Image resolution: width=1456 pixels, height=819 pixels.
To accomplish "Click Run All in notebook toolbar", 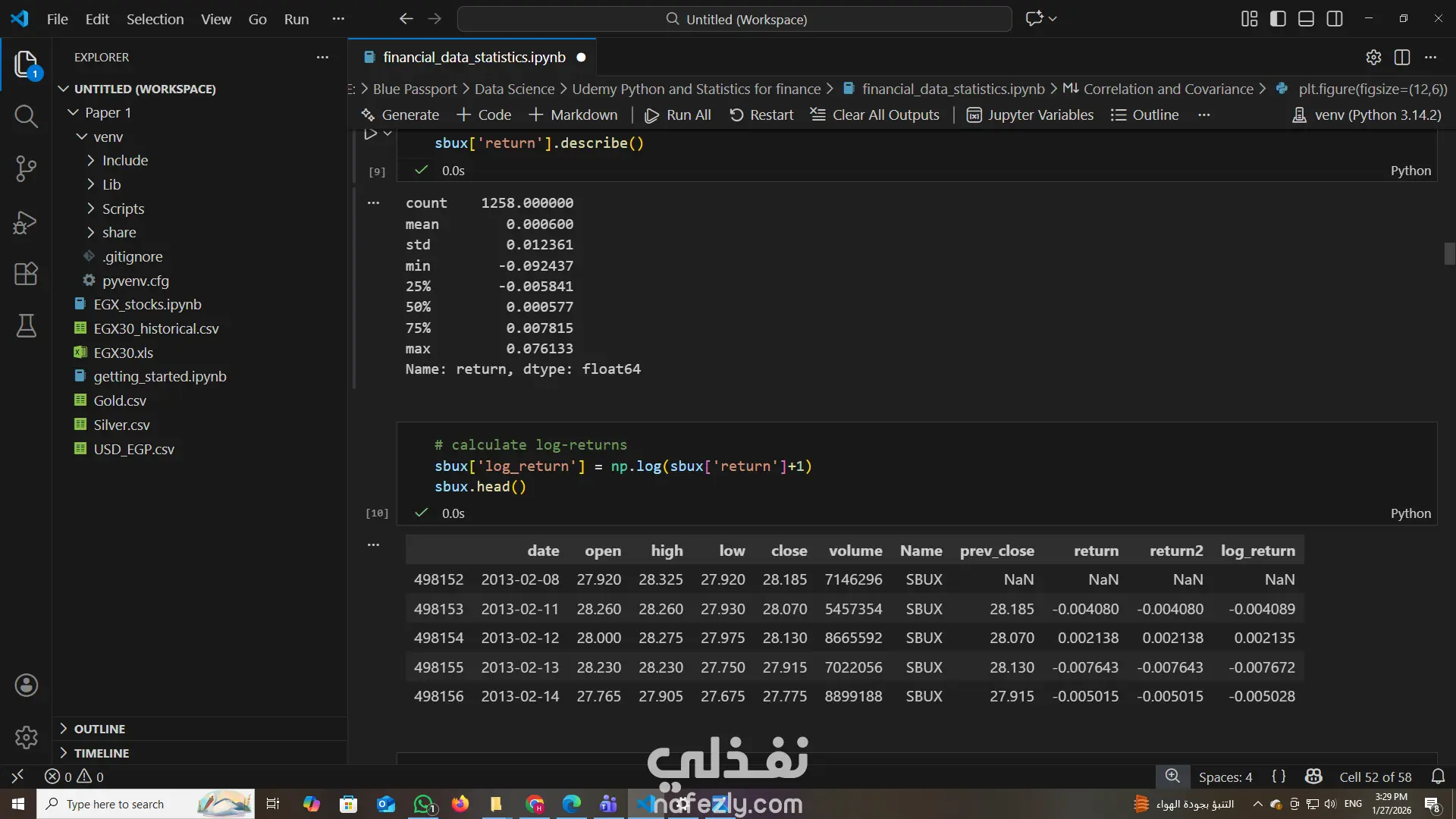I will [x=677, y=115].
